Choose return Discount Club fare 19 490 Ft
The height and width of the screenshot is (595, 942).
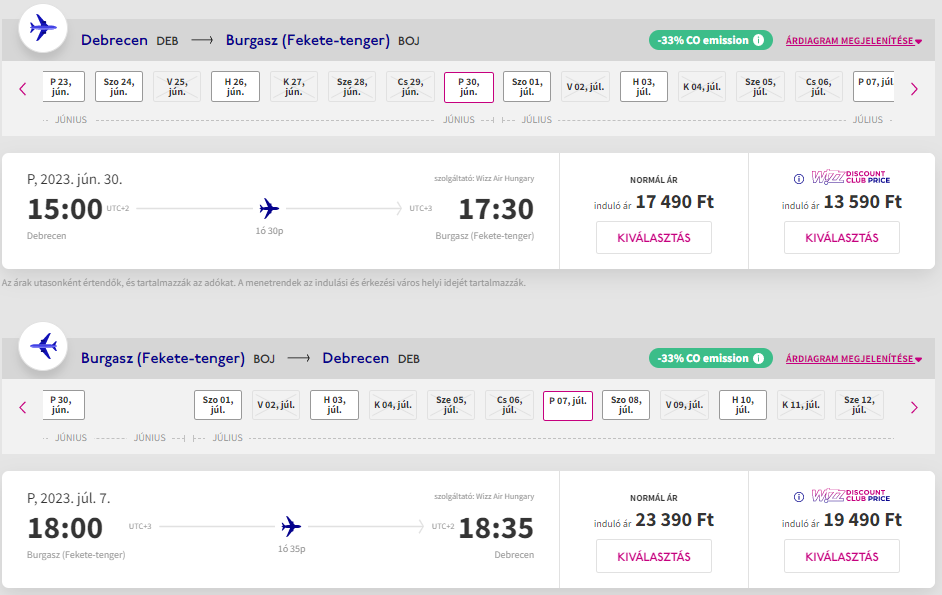coord(841,556)
